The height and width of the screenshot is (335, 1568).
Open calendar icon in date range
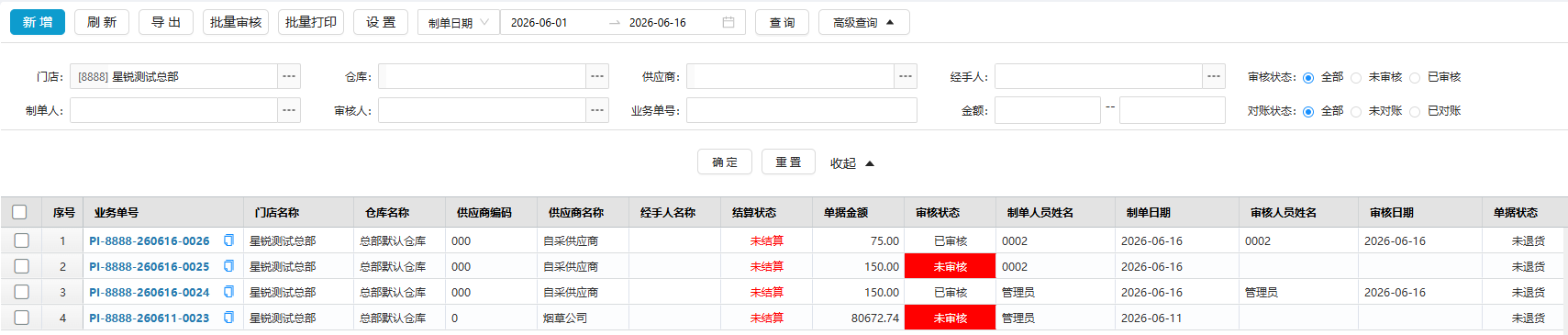point(728,22)
